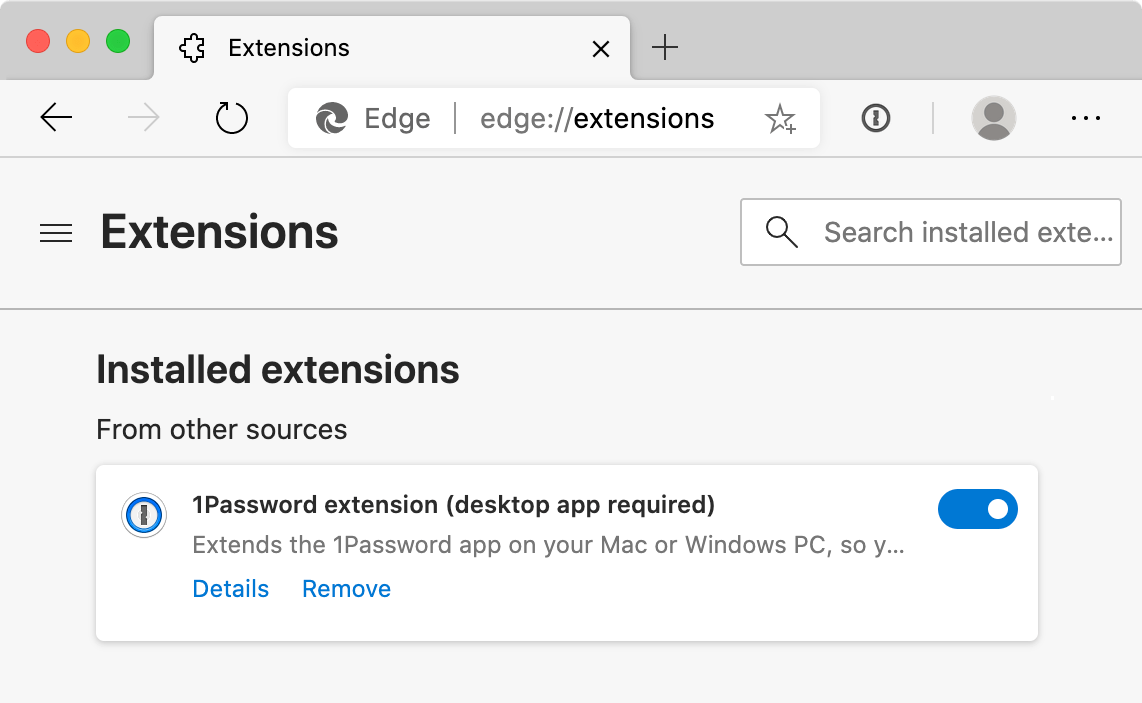Add this page to favorites with star icon

(780, 119)
